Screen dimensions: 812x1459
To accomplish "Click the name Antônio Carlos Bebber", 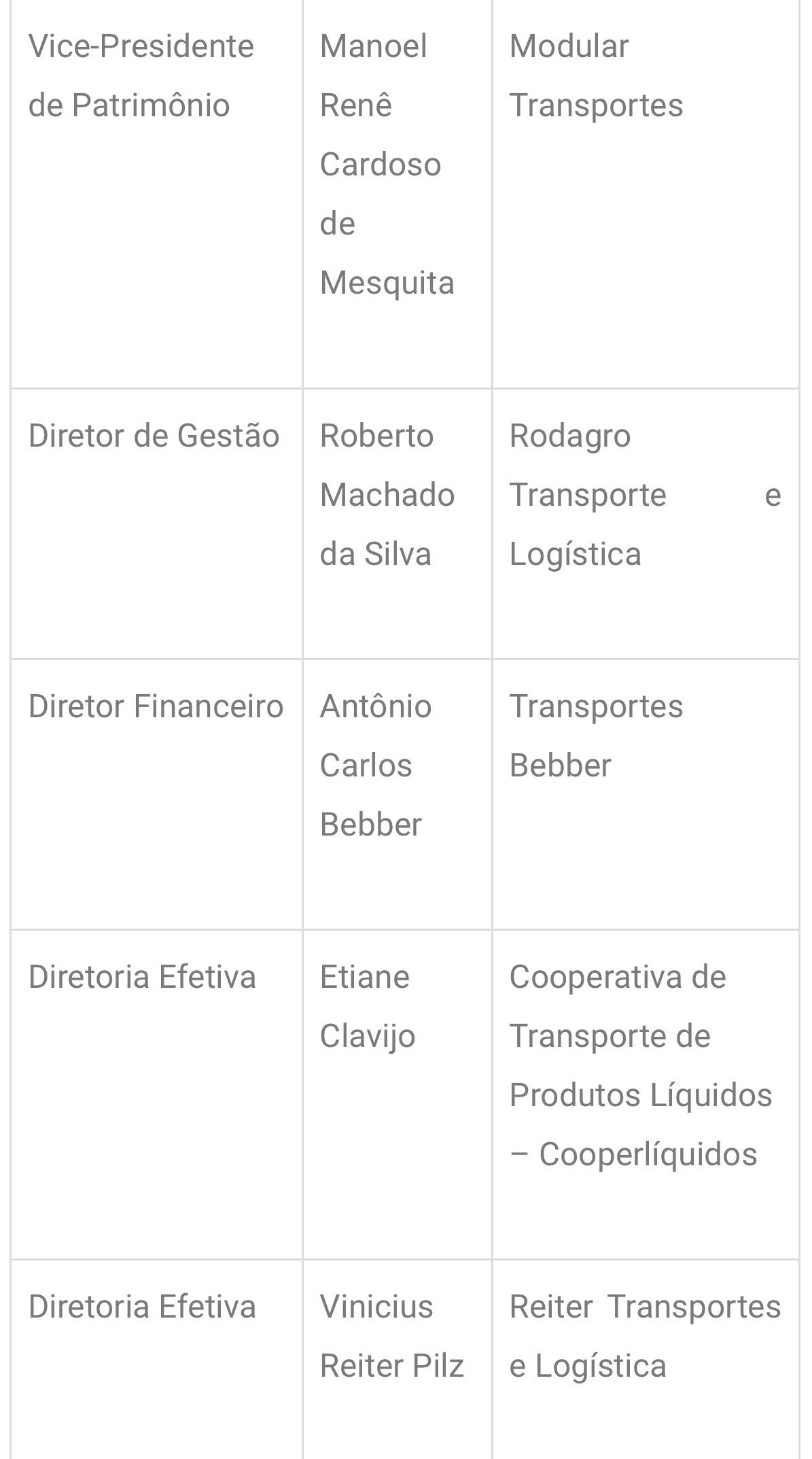I will tap(375, 765).
